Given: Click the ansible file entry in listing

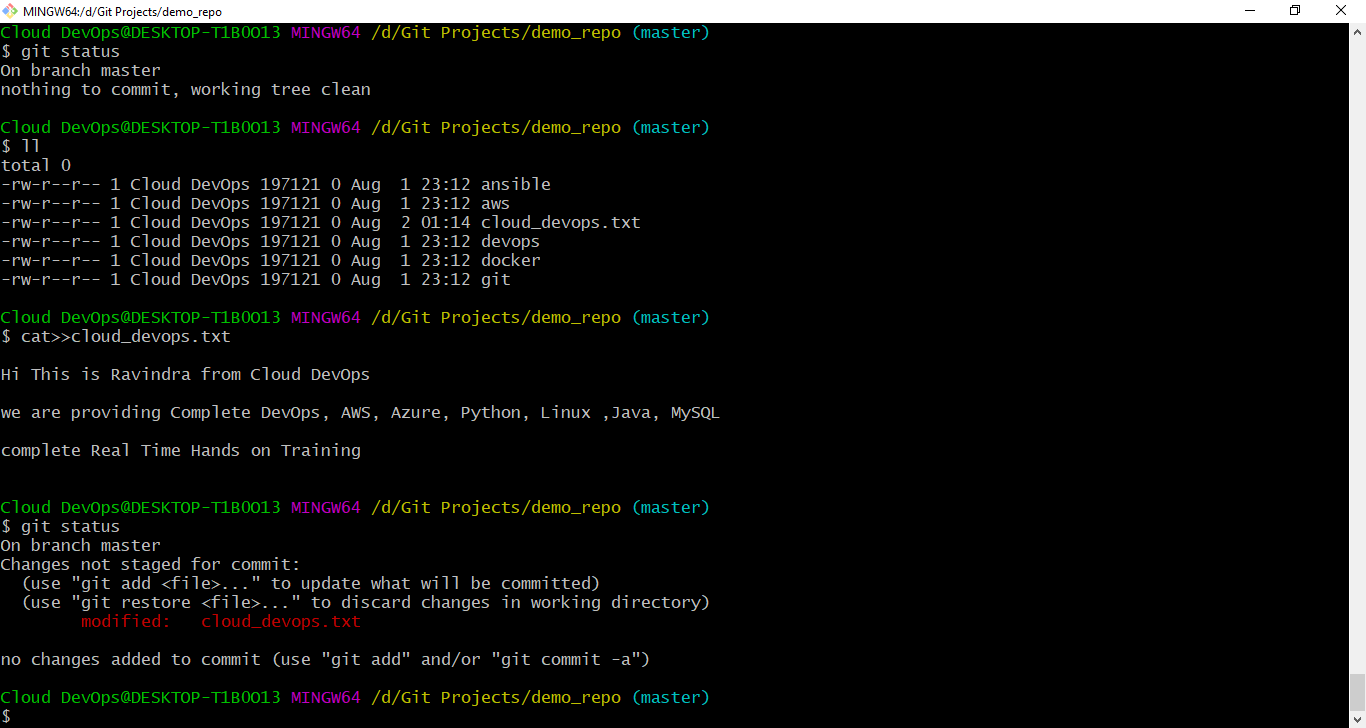Looking at the screenshot, I should (515, 184).
